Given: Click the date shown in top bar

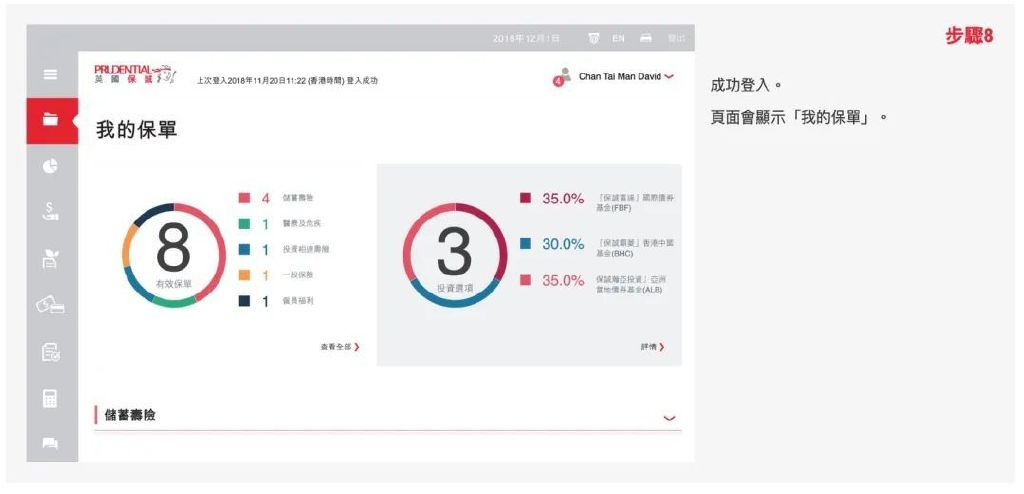Looking at the screenshot, I should point(526,39).
